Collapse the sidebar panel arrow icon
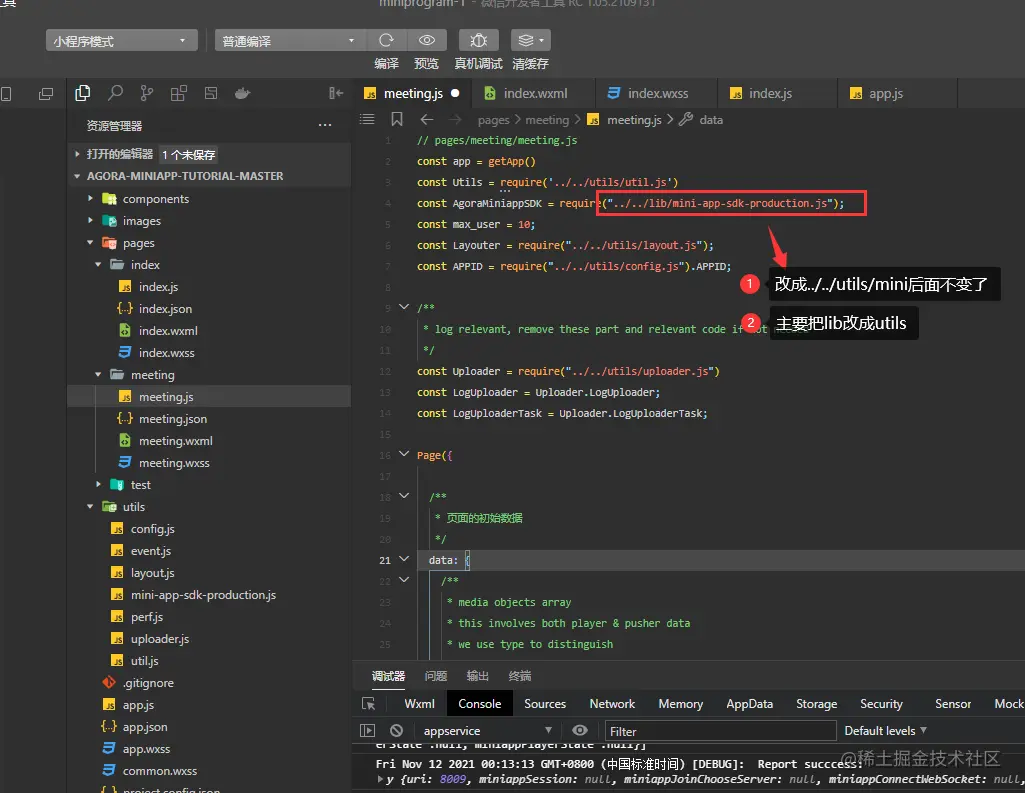The image size is (1025, 793). tap(336, 93)
